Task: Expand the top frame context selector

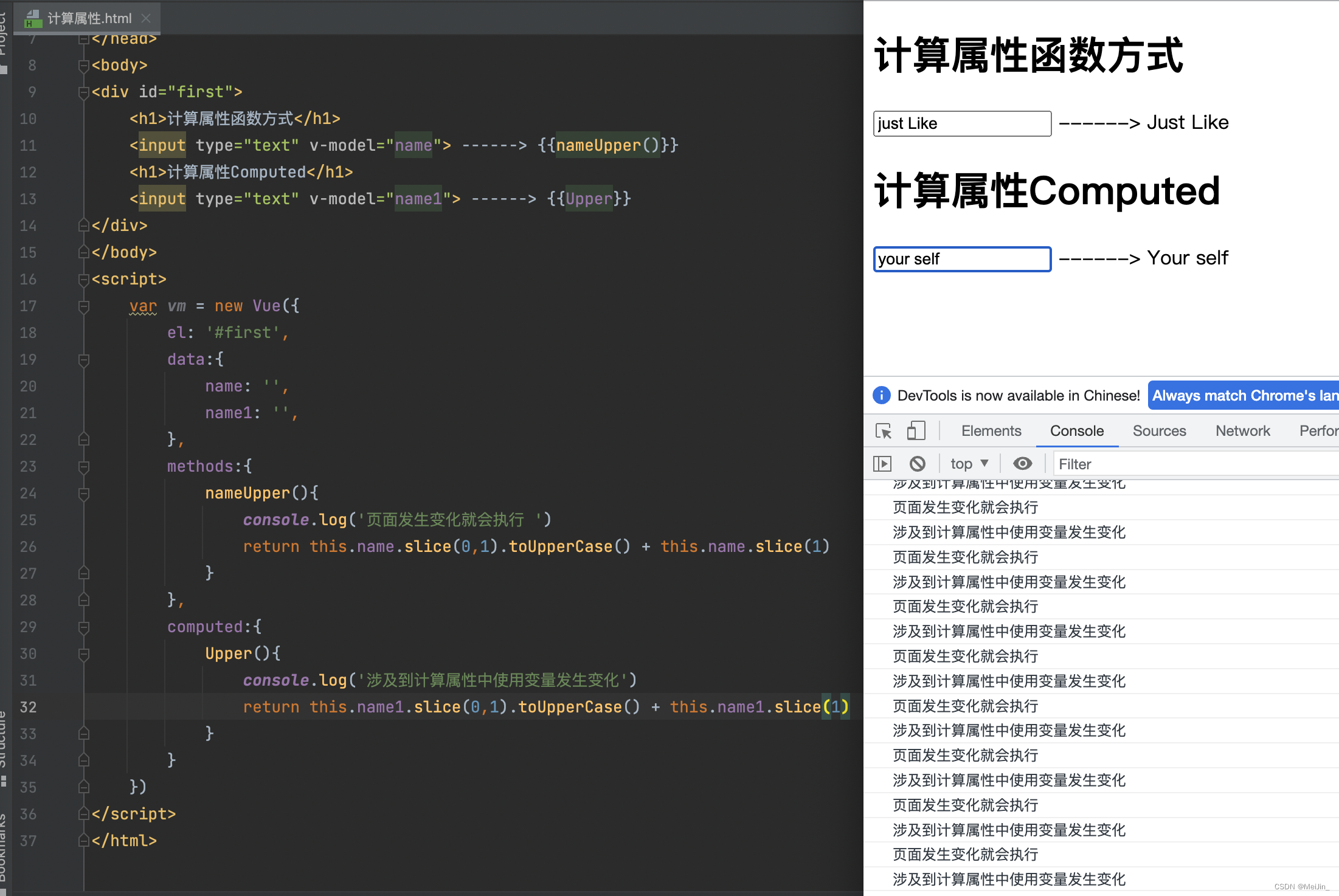Action: click(970, 463)
